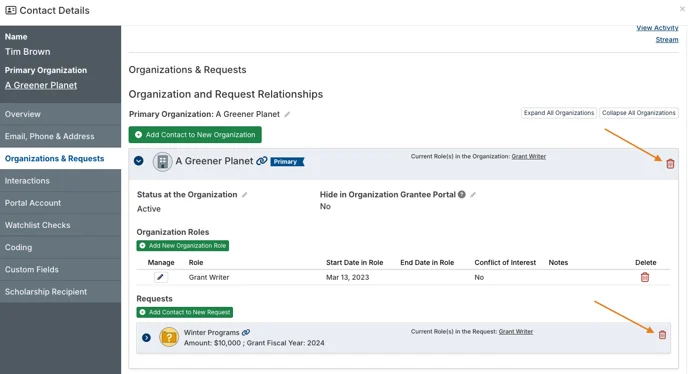Go to Email, Phone & Address
This screenshot has height=374, width=688.
61,137
